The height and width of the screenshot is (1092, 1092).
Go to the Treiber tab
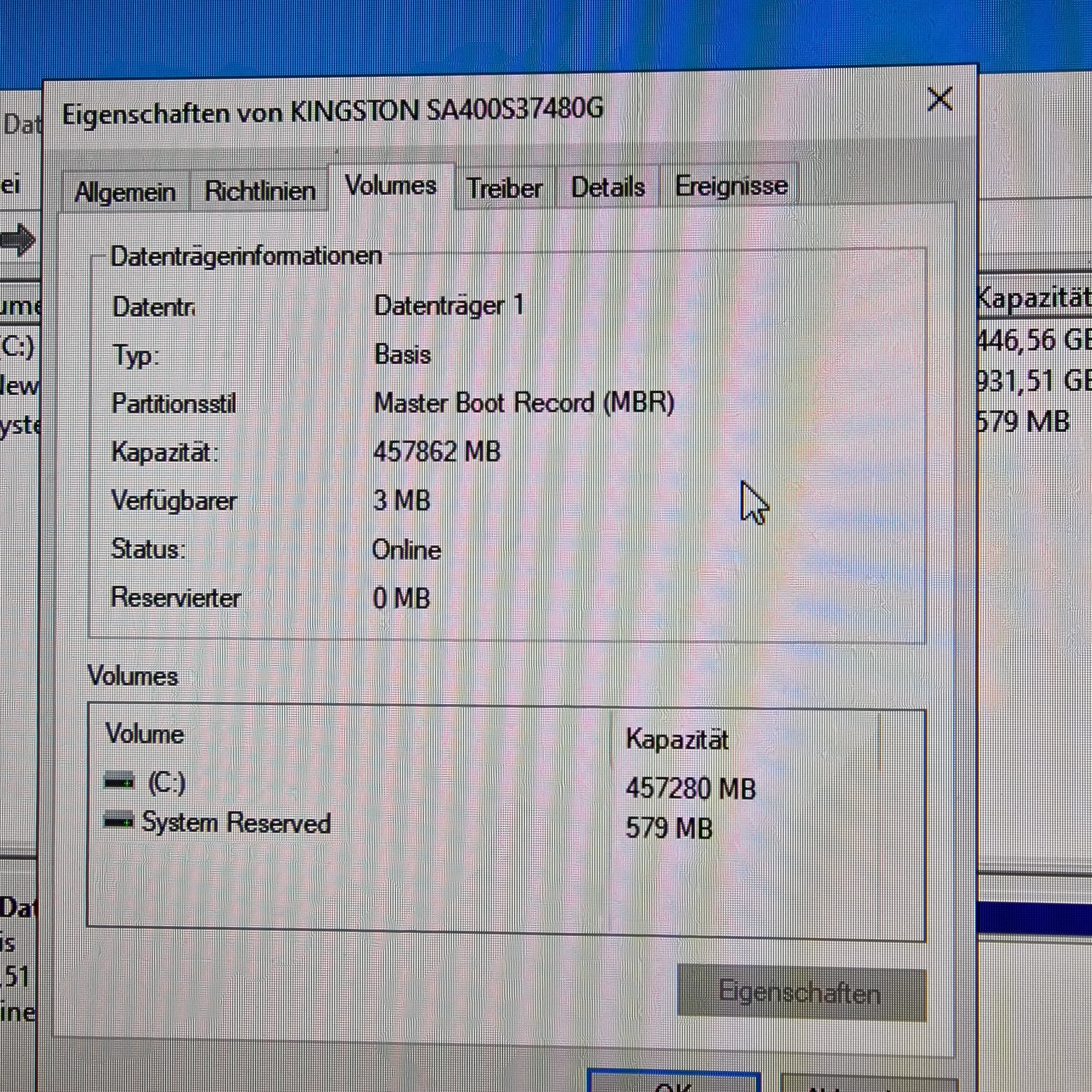pos(504,188)
